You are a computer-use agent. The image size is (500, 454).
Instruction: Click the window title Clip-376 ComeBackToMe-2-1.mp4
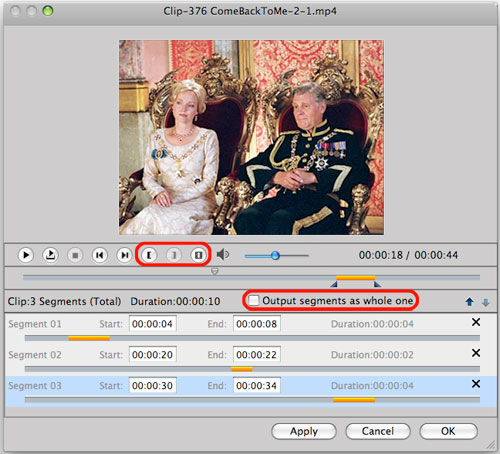(x=250, y=11)
